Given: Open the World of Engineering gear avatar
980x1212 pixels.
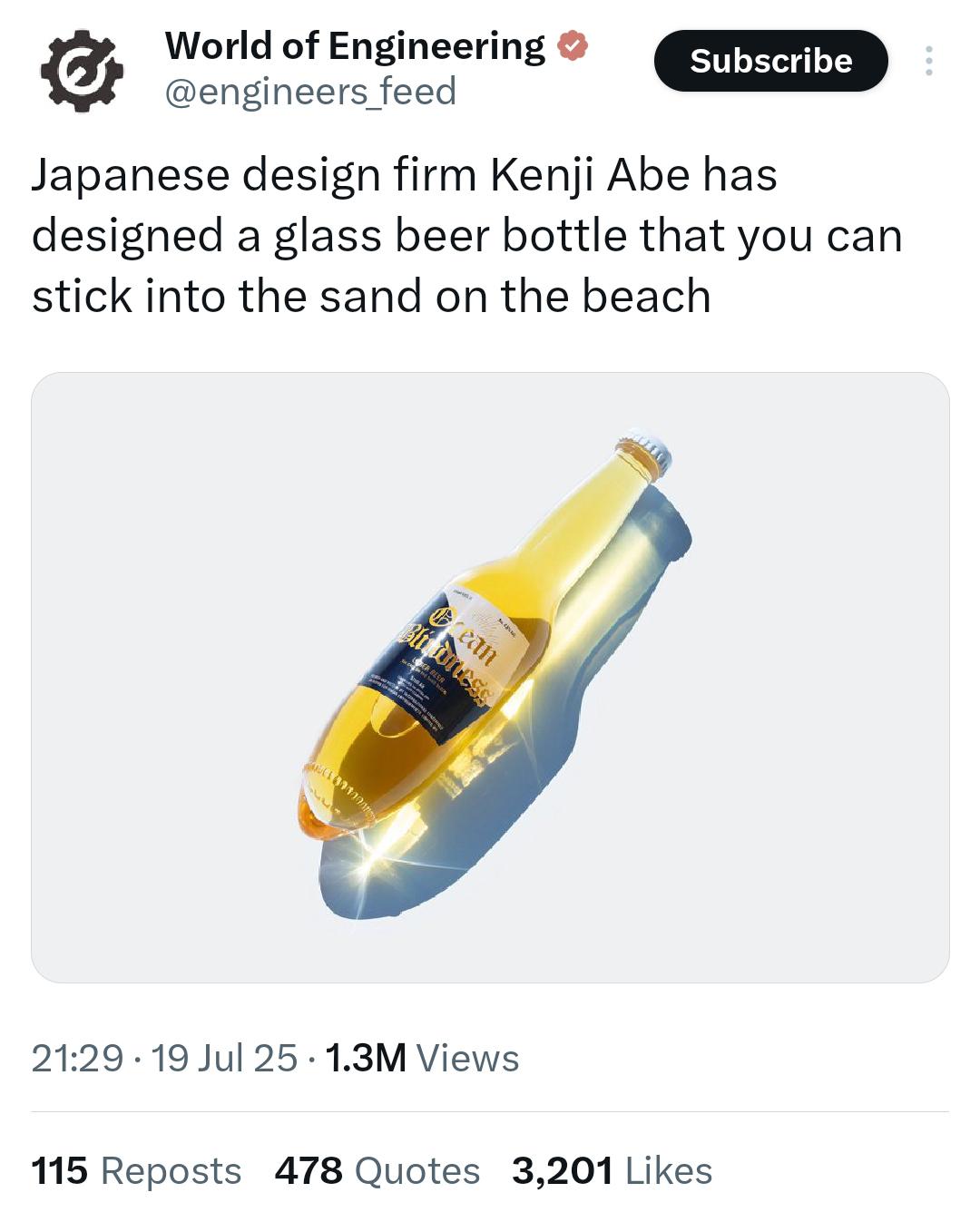Looking at the screenshot, I should tap(81, 71).
